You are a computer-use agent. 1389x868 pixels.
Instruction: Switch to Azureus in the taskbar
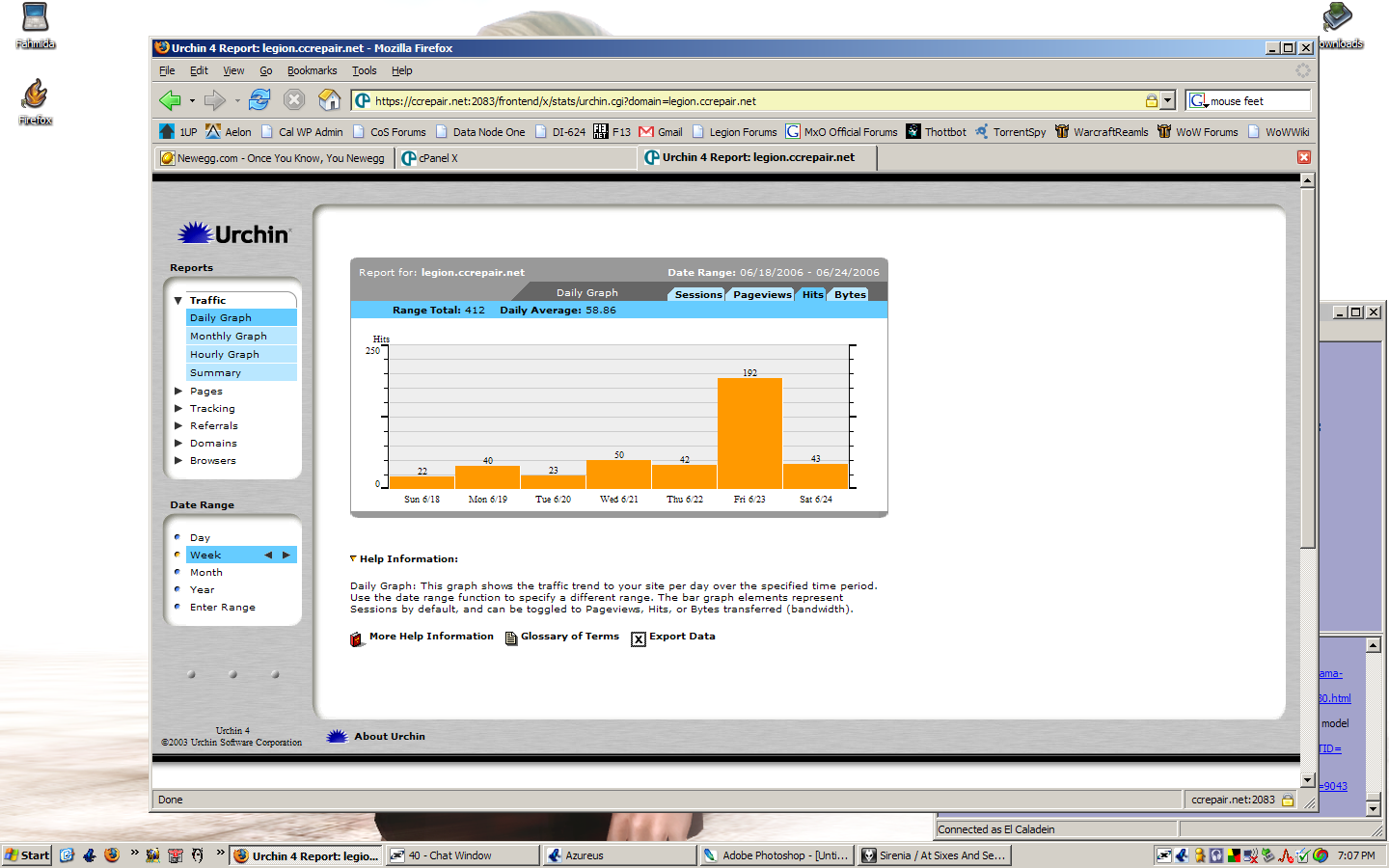pyautogui.click(x=618, y=855)
